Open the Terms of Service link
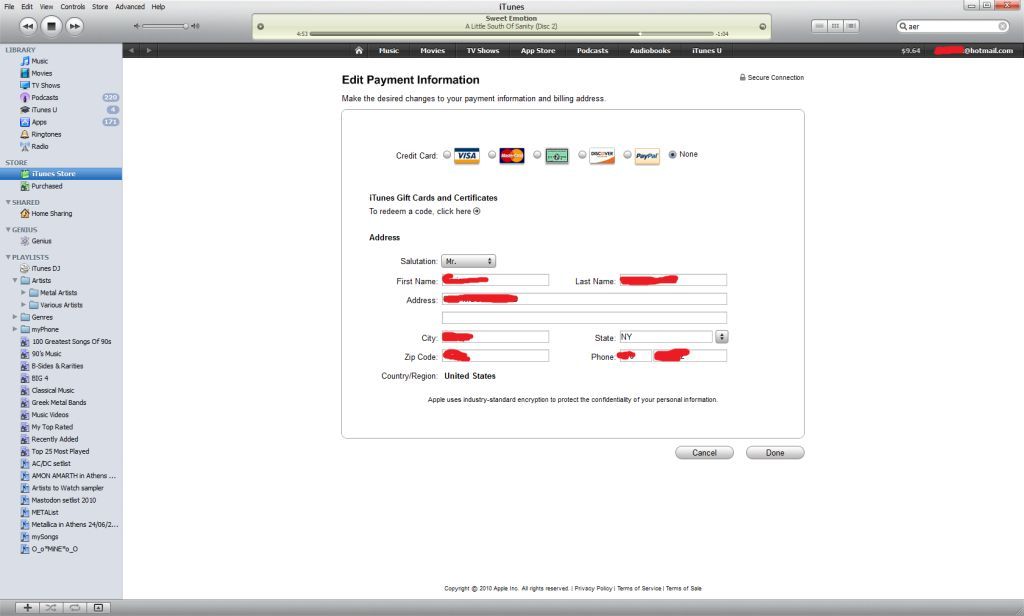This screenshot has width=1024, height=616. click(x=639, y=589)
